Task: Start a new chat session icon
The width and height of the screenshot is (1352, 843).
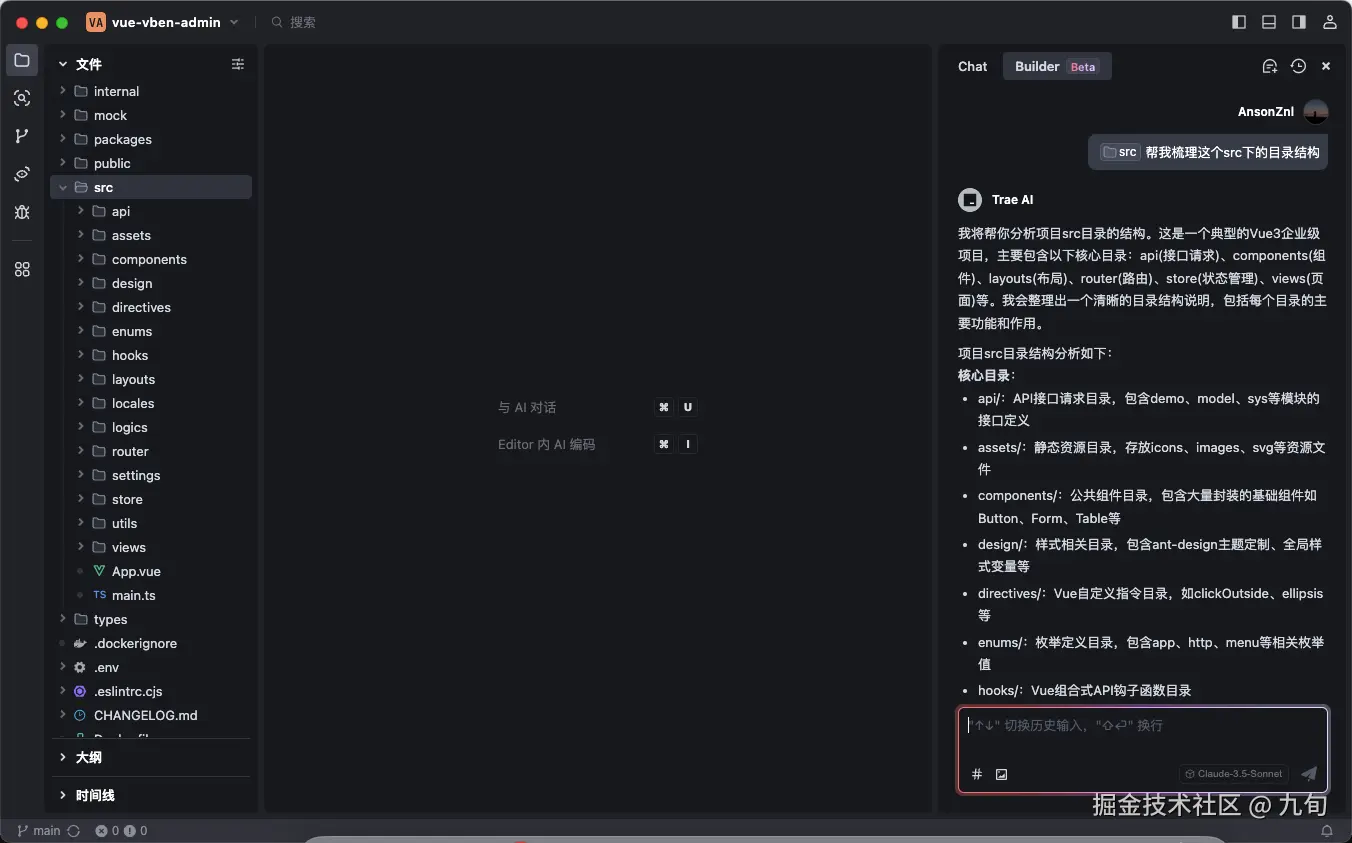Action: coord(1270,66)
